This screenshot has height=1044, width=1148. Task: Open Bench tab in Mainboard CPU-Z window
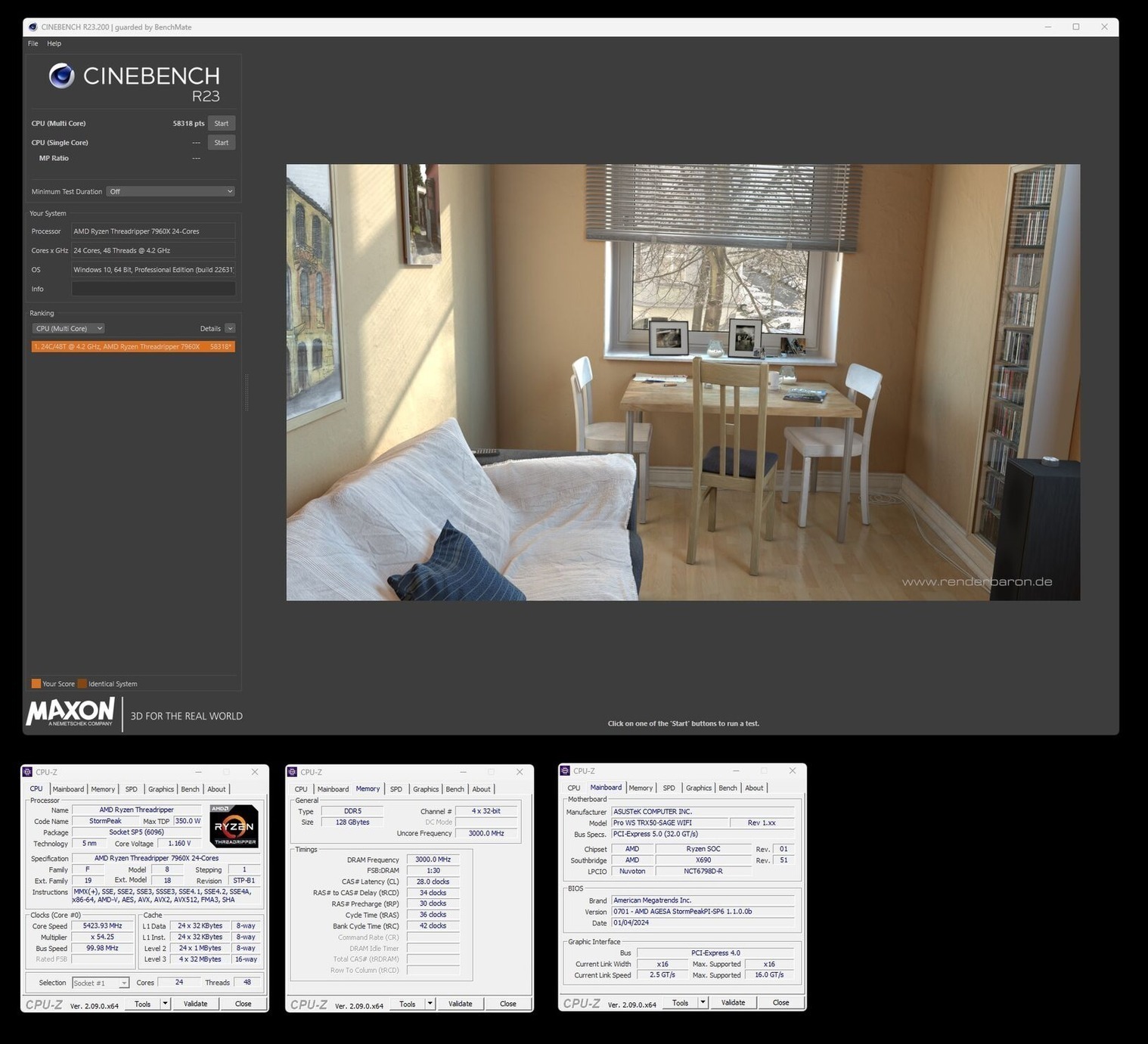(728, 788)
